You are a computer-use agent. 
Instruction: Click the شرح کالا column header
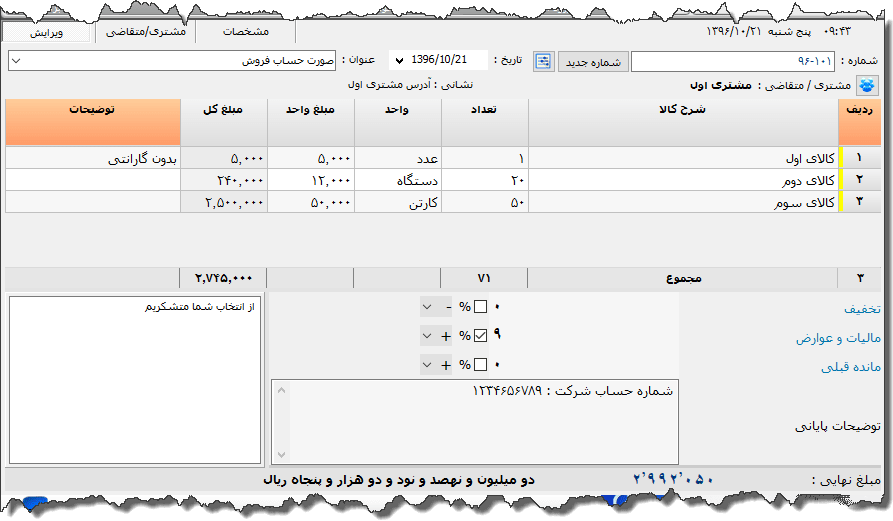click(683, 122)
